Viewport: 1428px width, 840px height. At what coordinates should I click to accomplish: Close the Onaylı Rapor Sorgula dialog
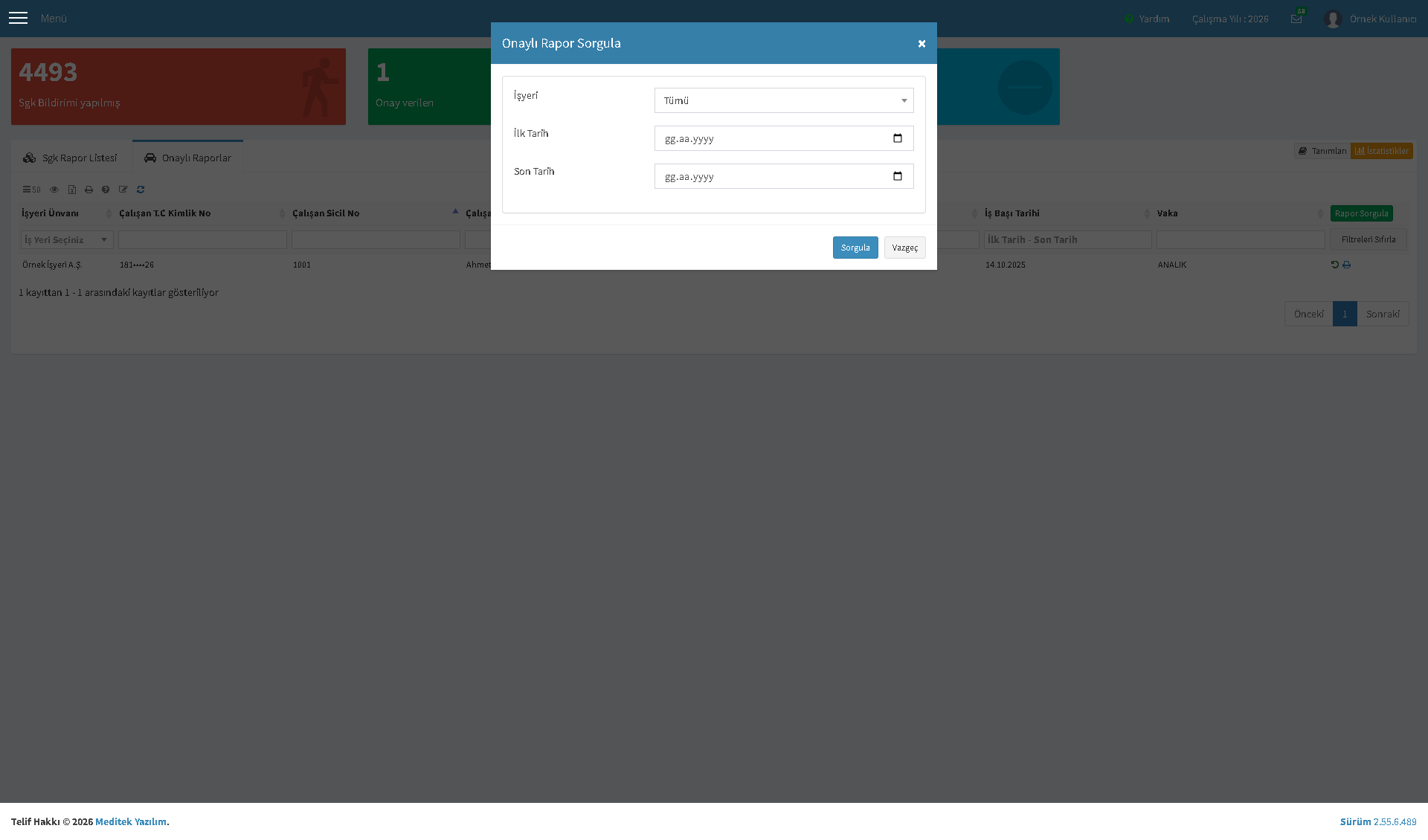922,44
